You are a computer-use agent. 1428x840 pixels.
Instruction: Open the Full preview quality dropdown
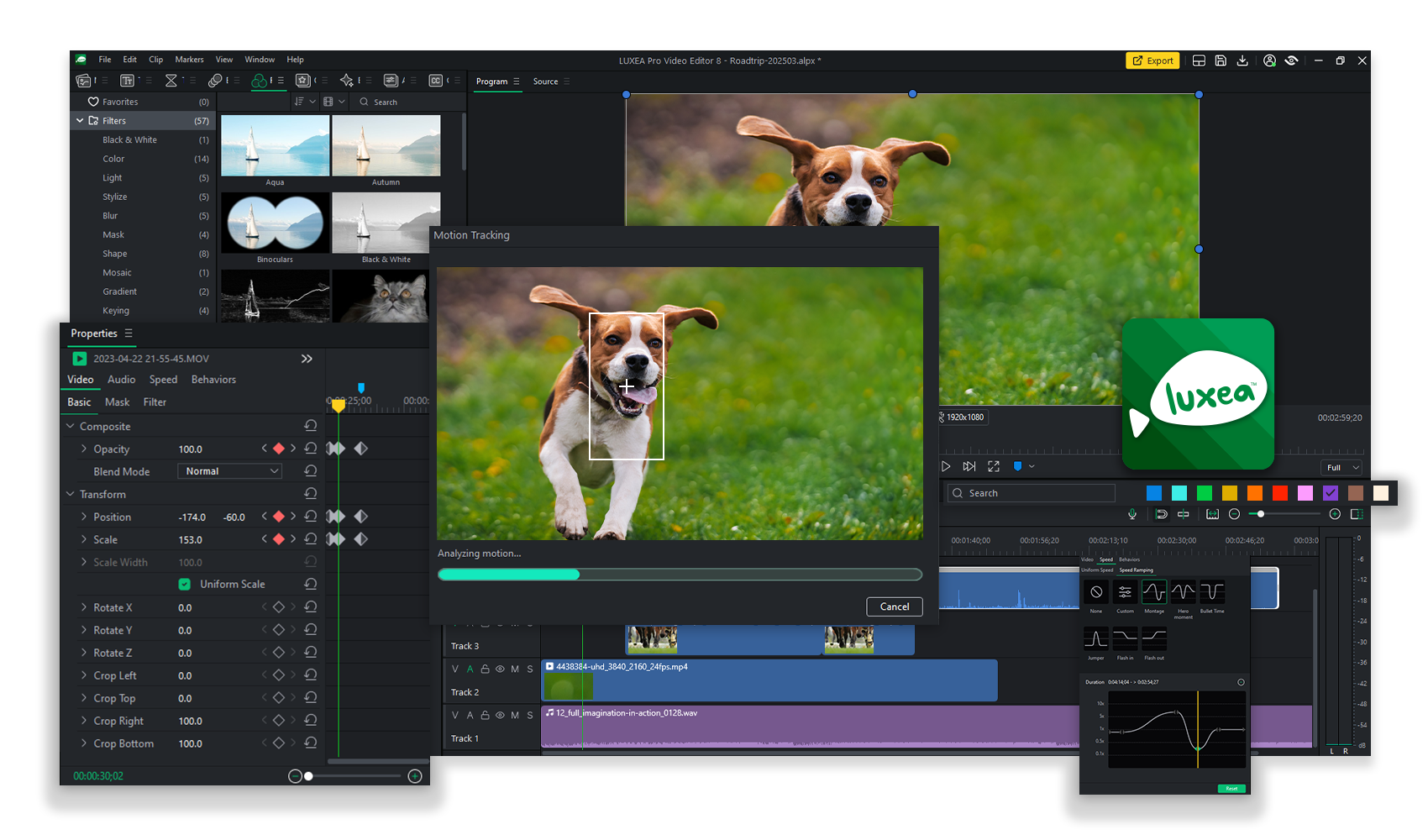pyautogui.click(x=1341, y=467)
